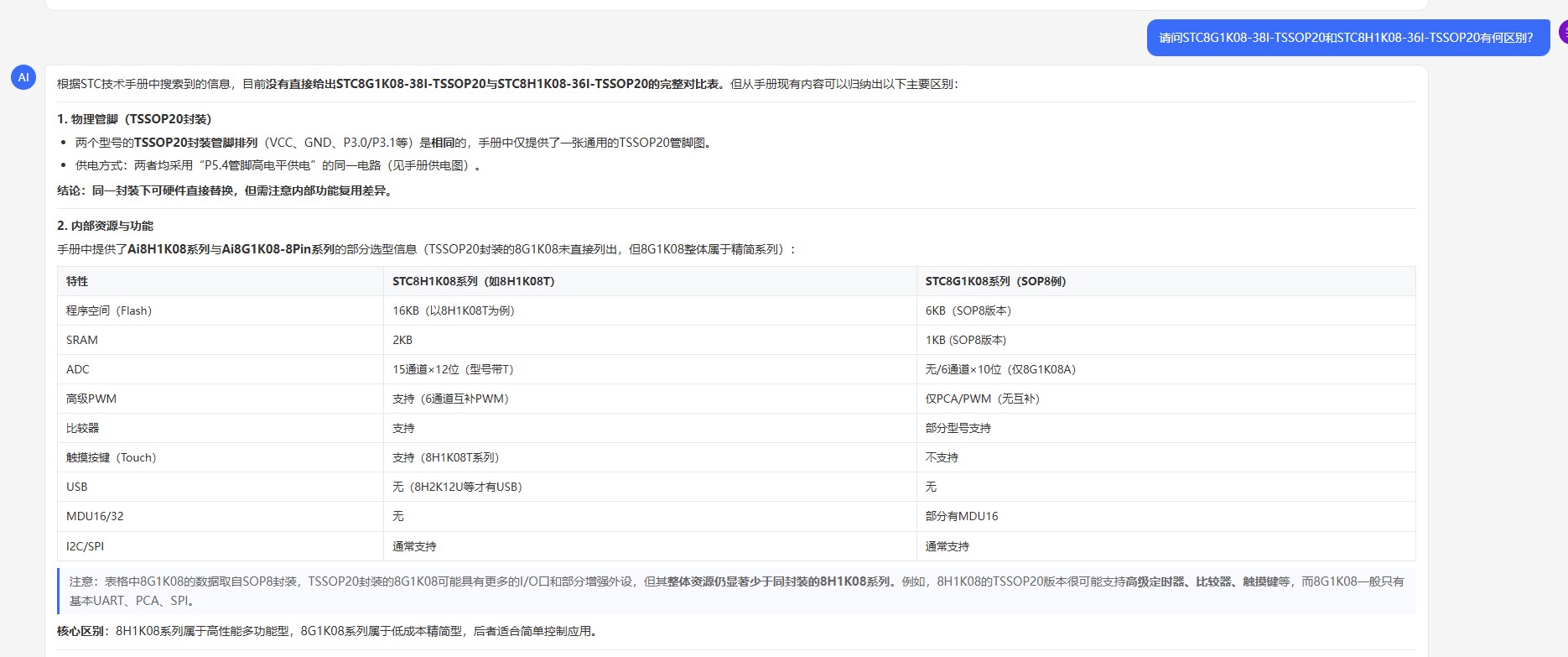Click the purple user avatar icon

click(x=1564, y=32)
